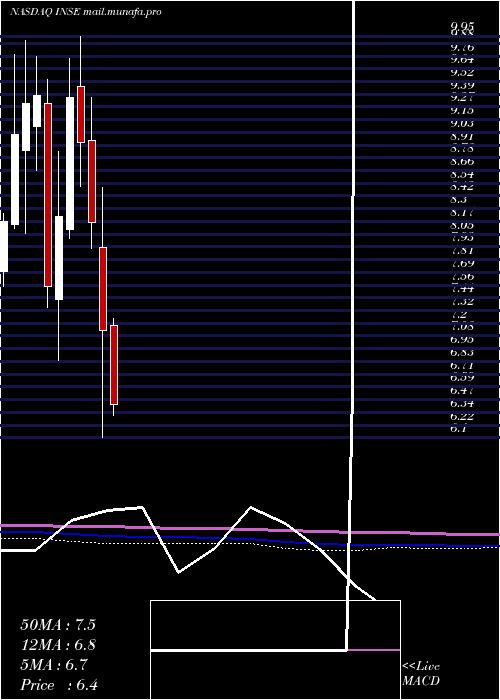Image resolution: width=500 pixels, height=700 pixels.
Task: Click the 6.47 price axis label
Action: click(462, 391)
